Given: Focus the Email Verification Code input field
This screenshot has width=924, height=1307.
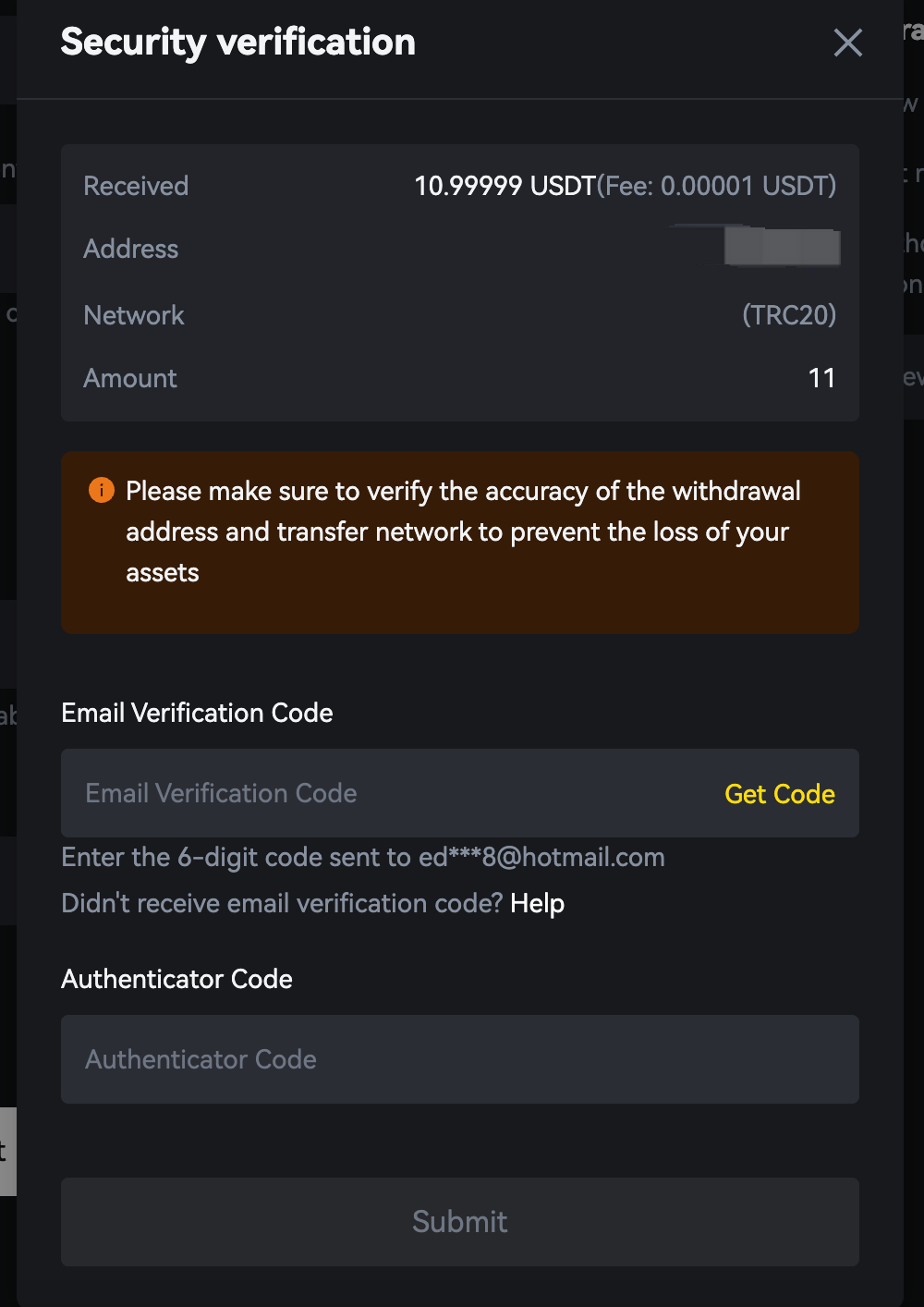Looking at the screenshot, I should pyautogui.click(x=388, y=793).
